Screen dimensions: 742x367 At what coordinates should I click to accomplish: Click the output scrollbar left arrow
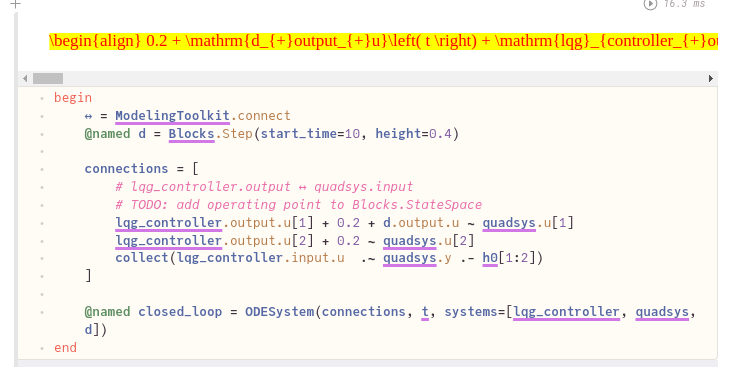[25, 79]
